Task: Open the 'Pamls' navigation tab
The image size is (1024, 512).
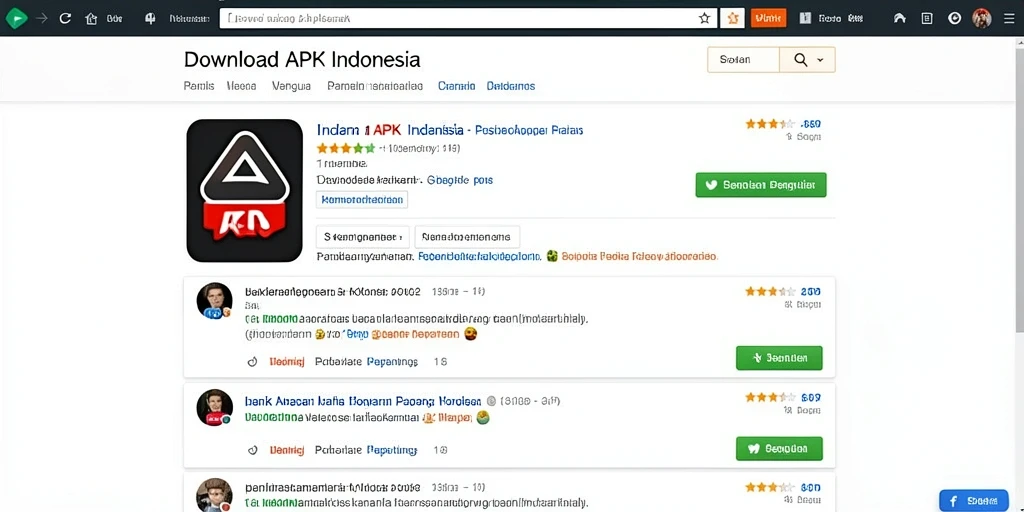Action: click(199, 86)
